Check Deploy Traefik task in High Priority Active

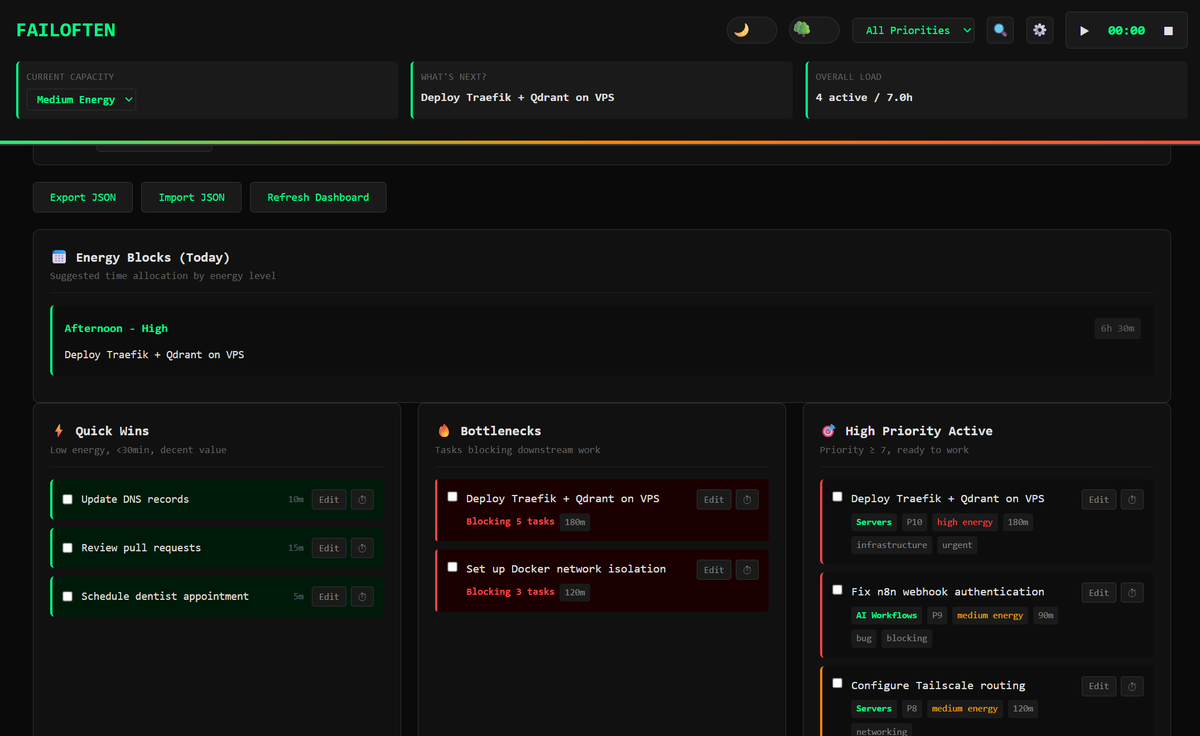tap(837, 497)
